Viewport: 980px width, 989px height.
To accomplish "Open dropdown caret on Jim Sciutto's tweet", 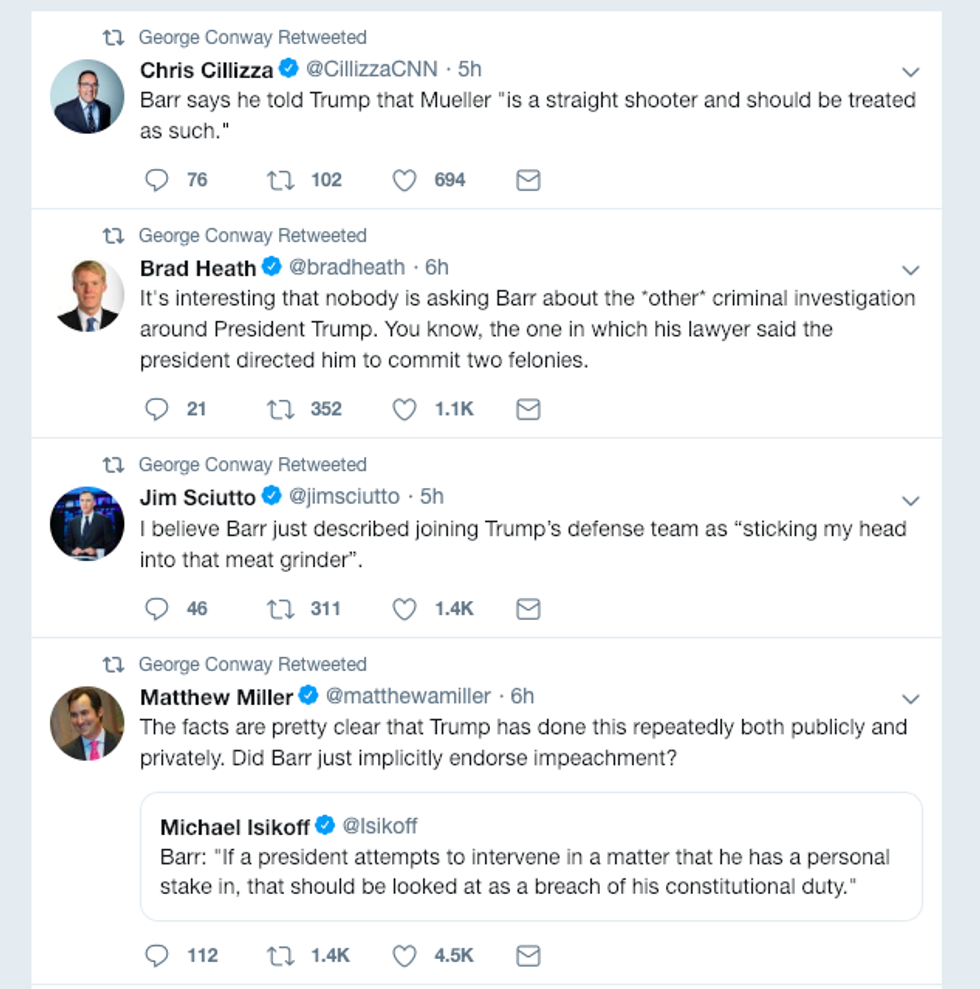I will tap(910, 500).
